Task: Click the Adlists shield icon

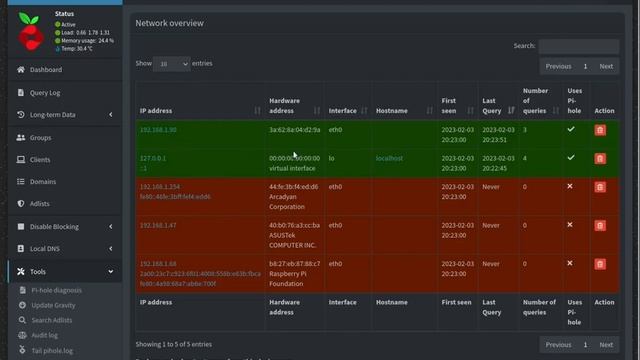Action: (x=21, y=204)
